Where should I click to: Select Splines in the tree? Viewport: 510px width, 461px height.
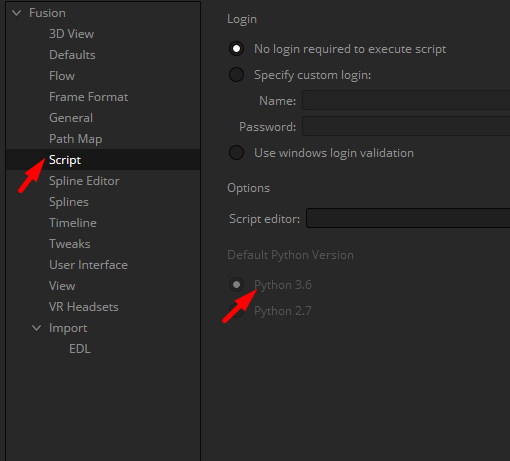(x=69, y=202)
